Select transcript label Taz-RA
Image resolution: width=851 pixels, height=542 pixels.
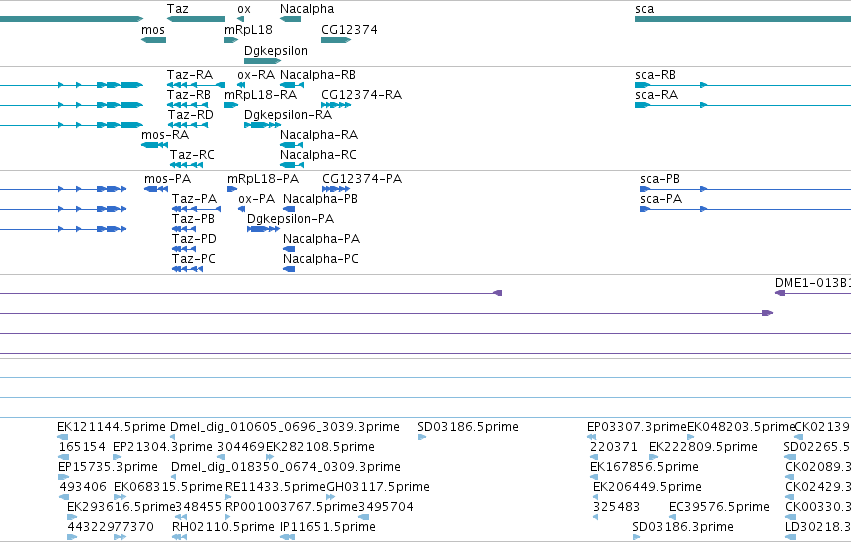[x=189, y=75]
